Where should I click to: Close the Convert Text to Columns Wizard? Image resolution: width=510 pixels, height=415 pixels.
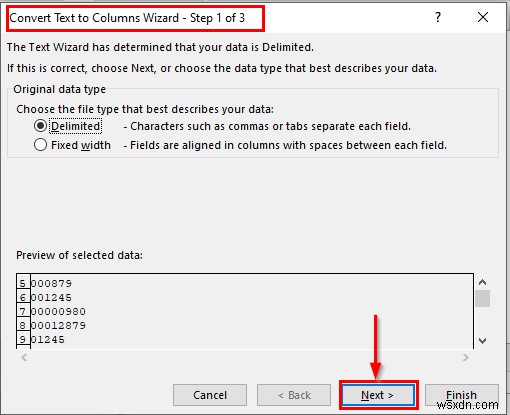click(483, 17)
